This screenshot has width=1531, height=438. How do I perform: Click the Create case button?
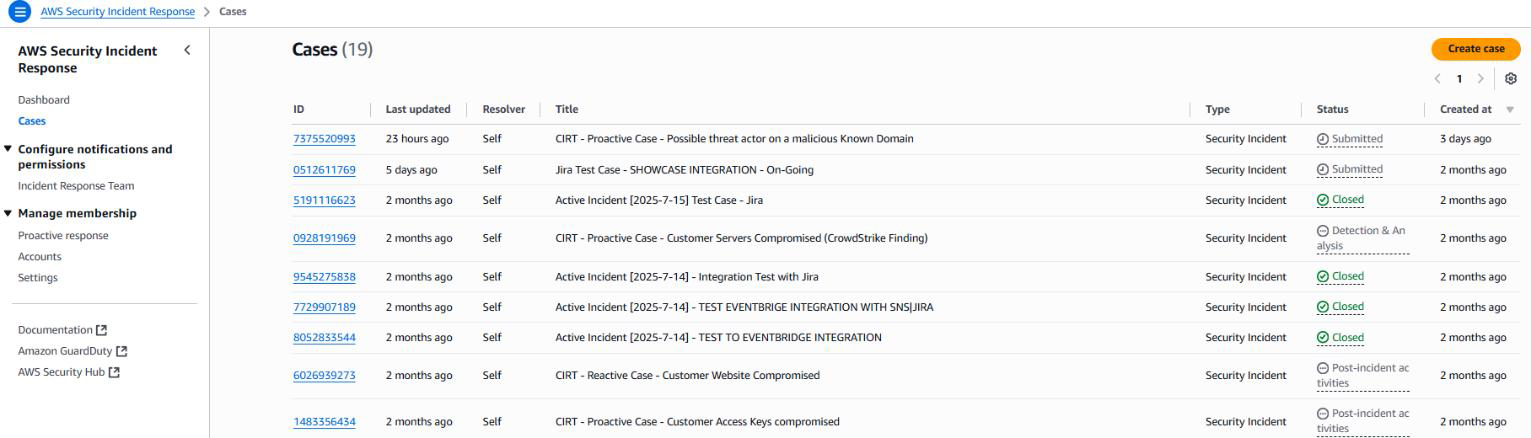tap(1476, 49)
